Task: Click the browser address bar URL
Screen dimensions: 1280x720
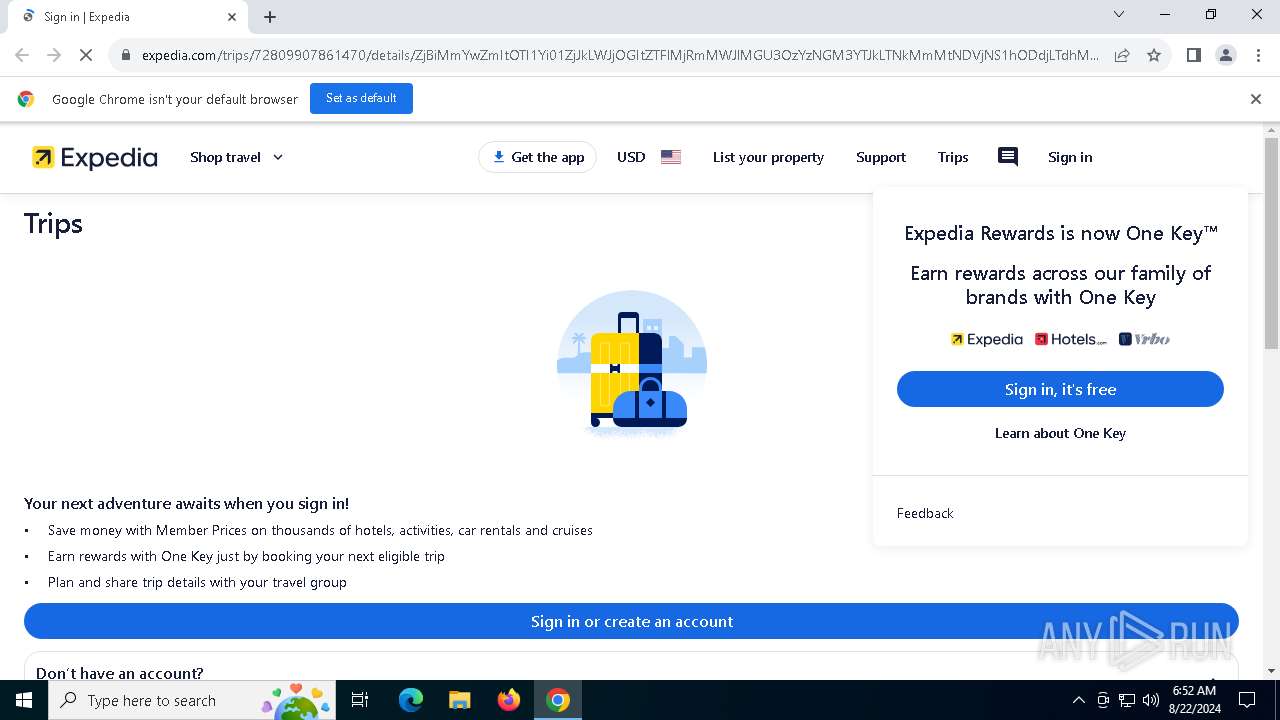Action: click(x=620, y=55)
